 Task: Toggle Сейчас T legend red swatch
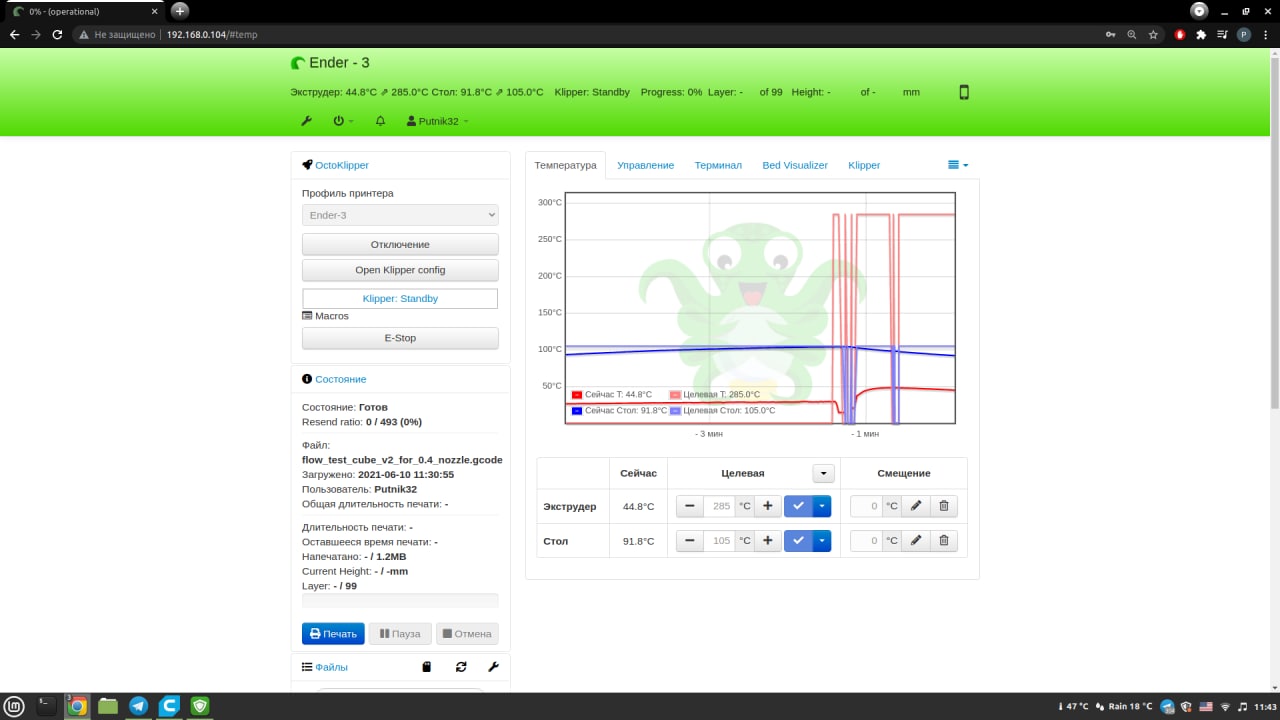tap(577, 395)
